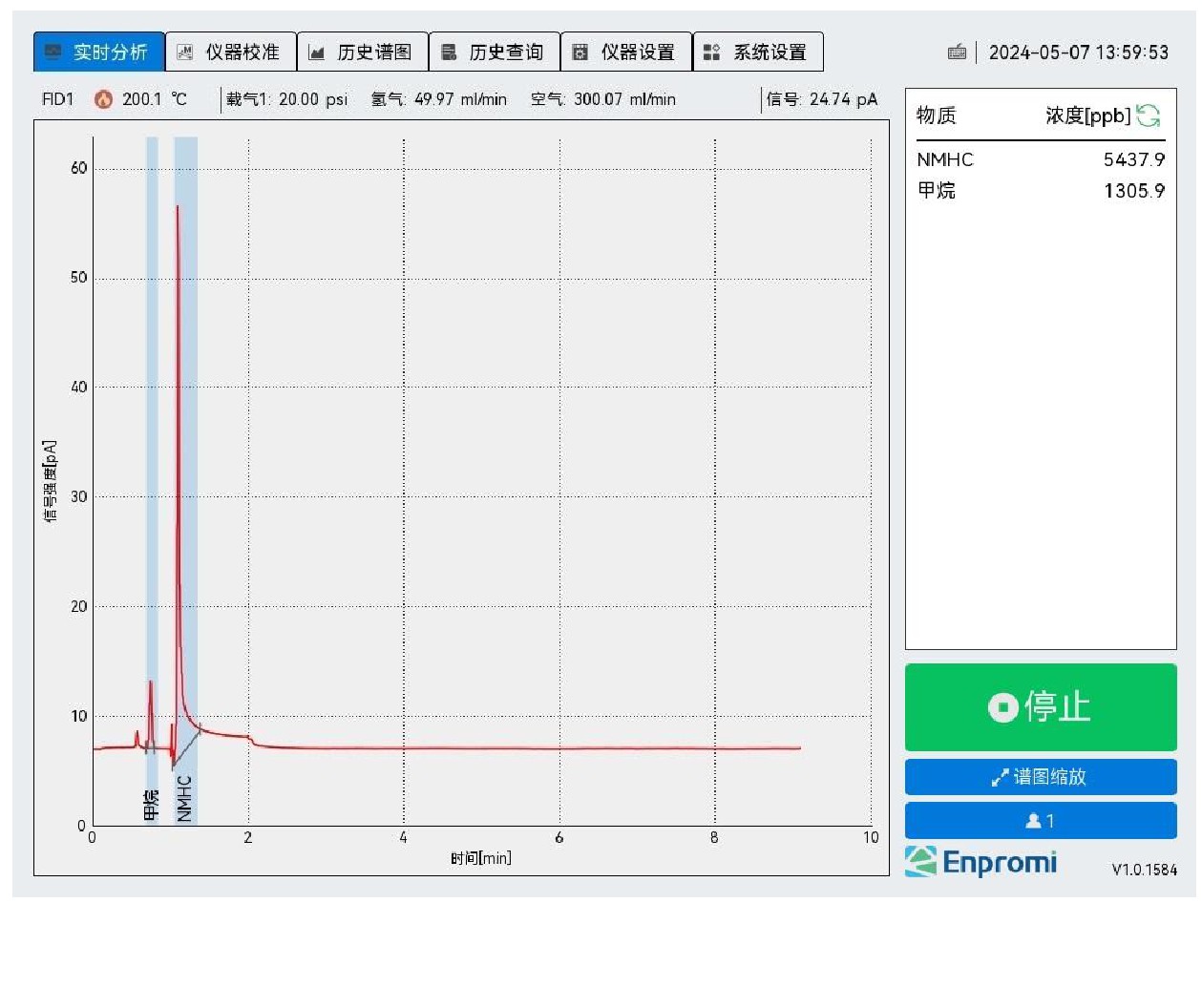Click the 系统设置 grid icon

click(711, 52)
